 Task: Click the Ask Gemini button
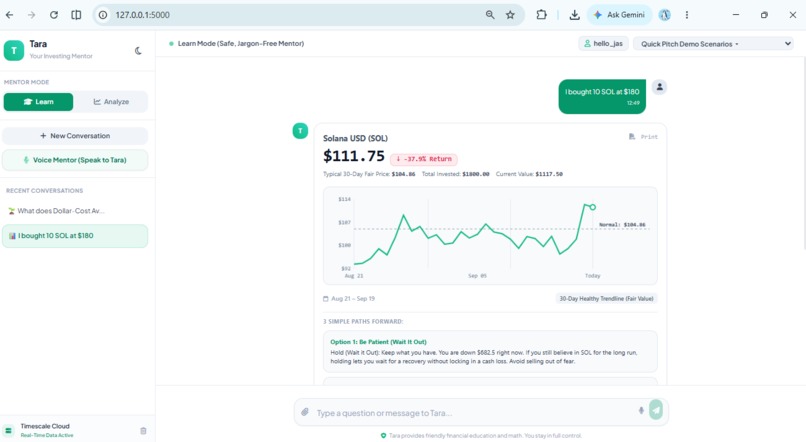pyautogui.click(x=619, y=15)
